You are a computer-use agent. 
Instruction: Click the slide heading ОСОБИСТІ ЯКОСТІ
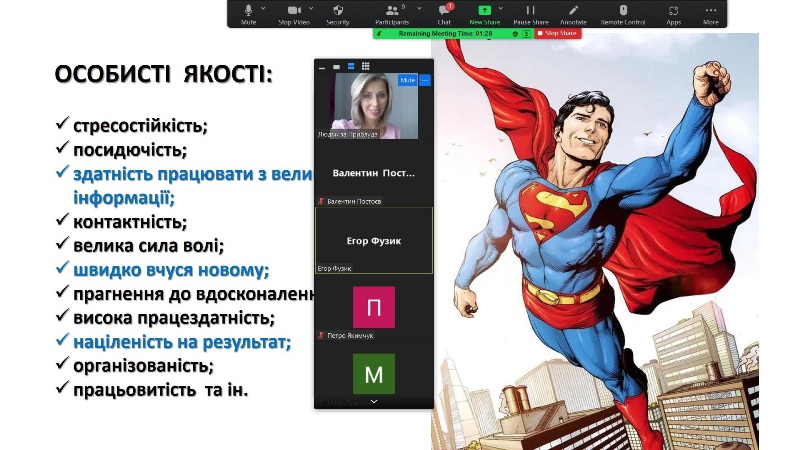tap(163, 74)
